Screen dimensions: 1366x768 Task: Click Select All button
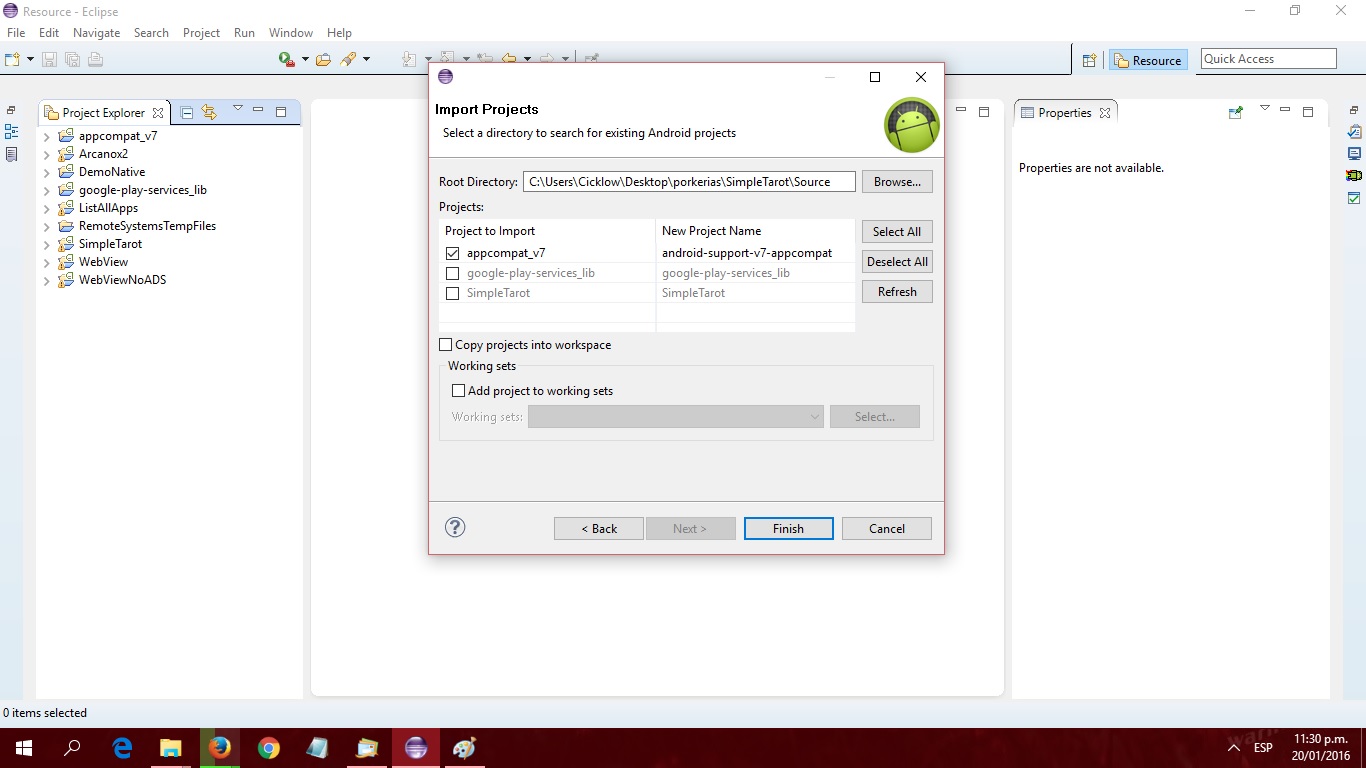click(x=897, y=232)
